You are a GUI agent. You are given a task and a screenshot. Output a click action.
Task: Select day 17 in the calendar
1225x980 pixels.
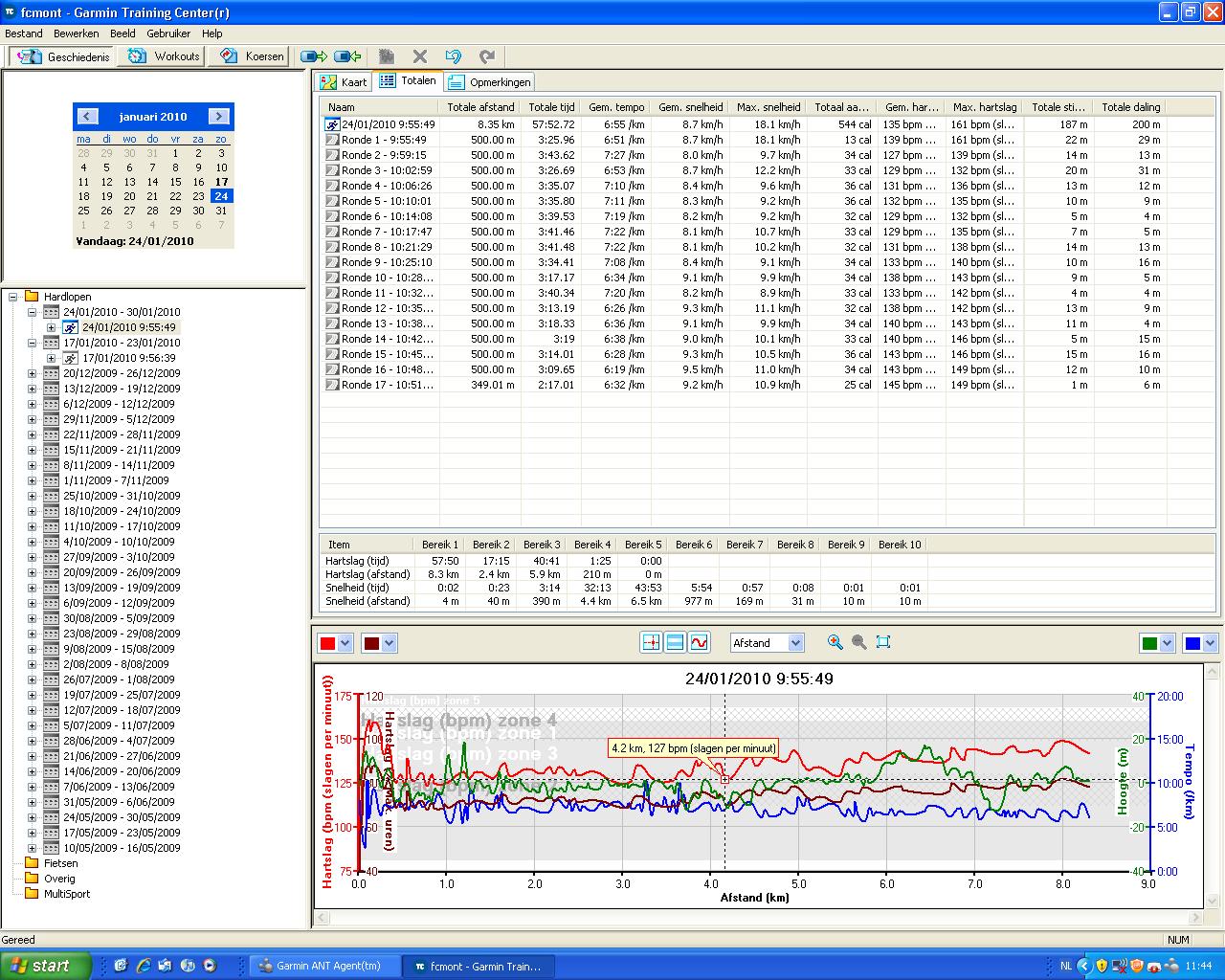click(221, 182)
